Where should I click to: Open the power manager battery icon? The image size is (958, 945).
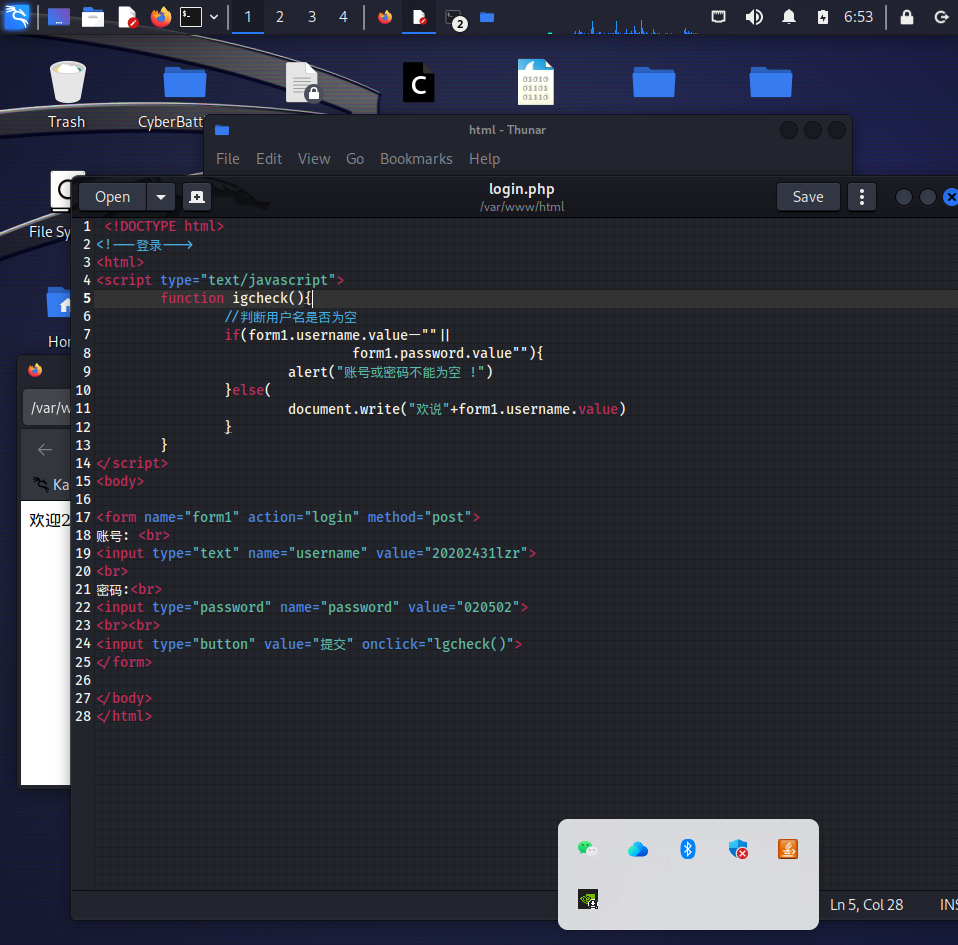tap(823, 17)
